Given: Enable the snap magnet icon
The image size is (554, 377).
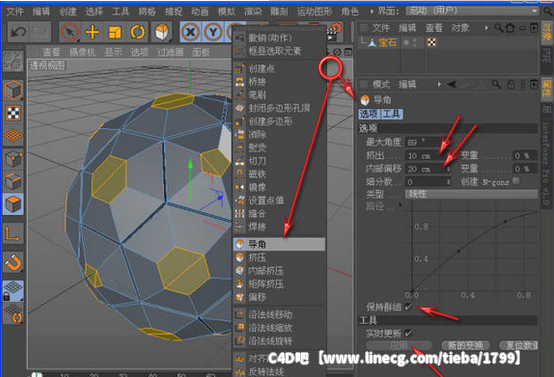Looking at the screenshot, I should [x=13, y=263].
